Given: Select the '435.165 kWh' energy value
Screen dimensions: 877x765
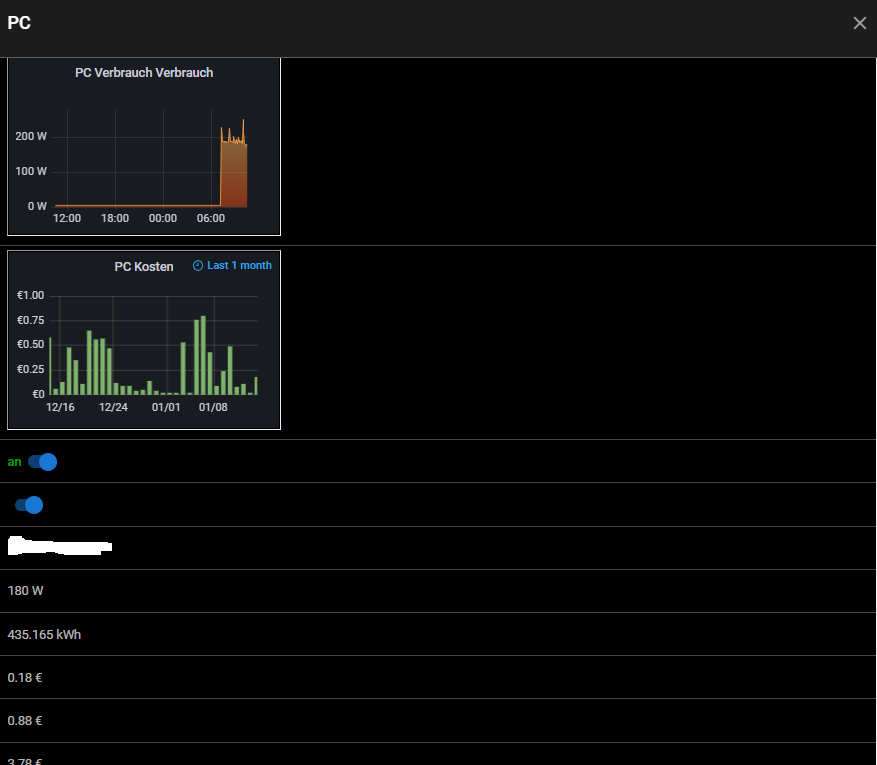Looking at the screenshot, I should 44,635.
